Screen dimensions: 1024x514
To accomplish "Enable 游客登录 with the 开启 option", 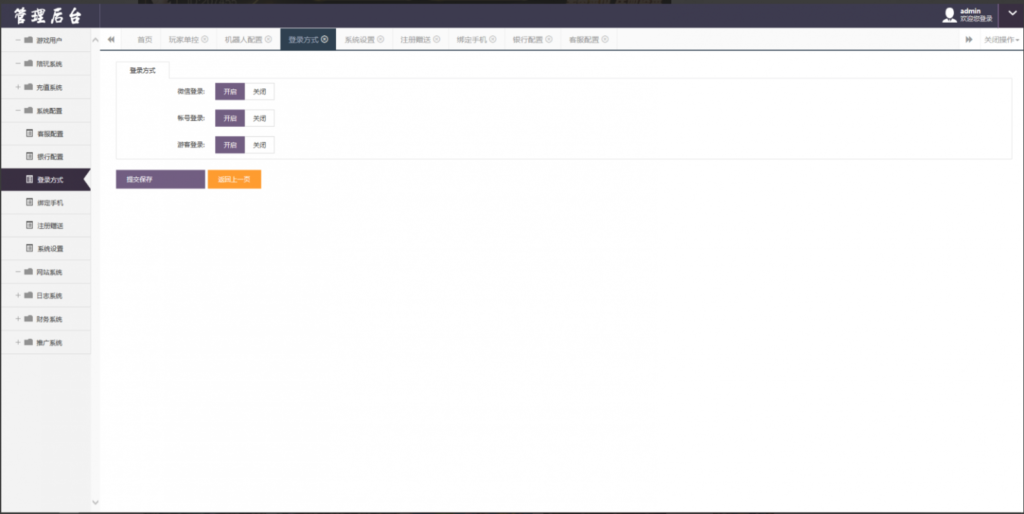I will pyautogui.click(x=230, y=145).
